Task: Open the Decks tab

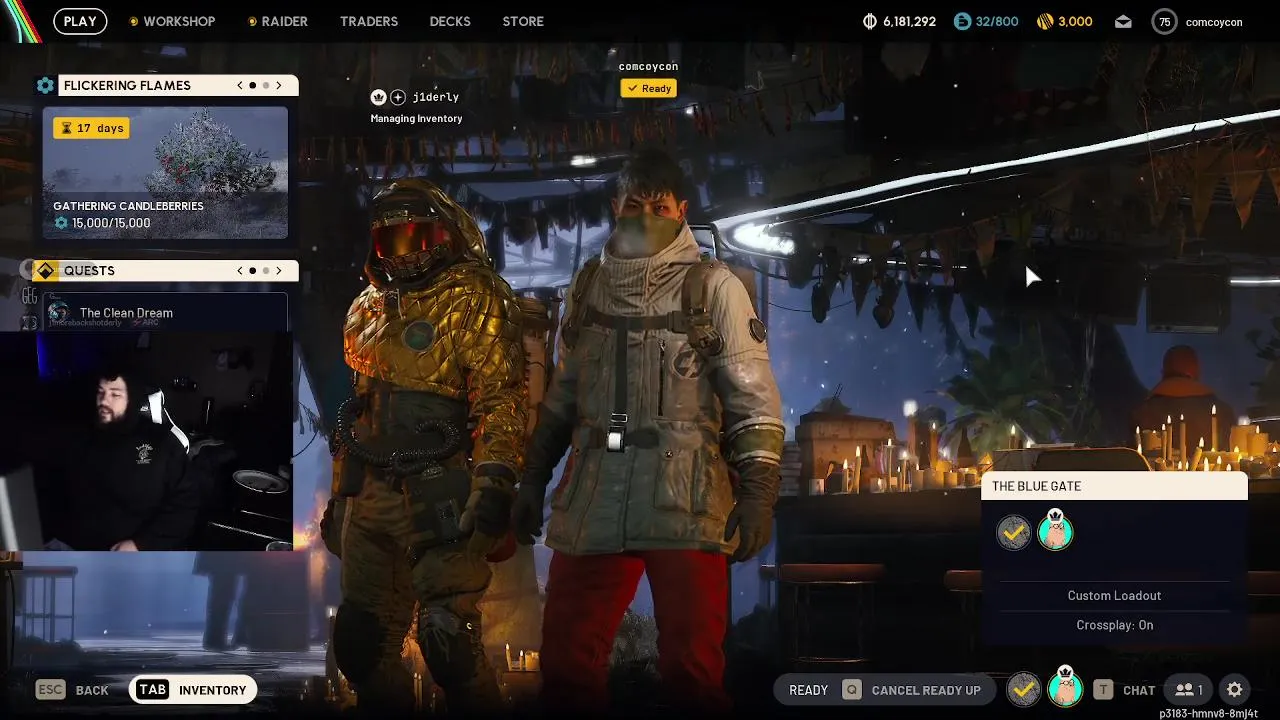Action: point(450,21)
